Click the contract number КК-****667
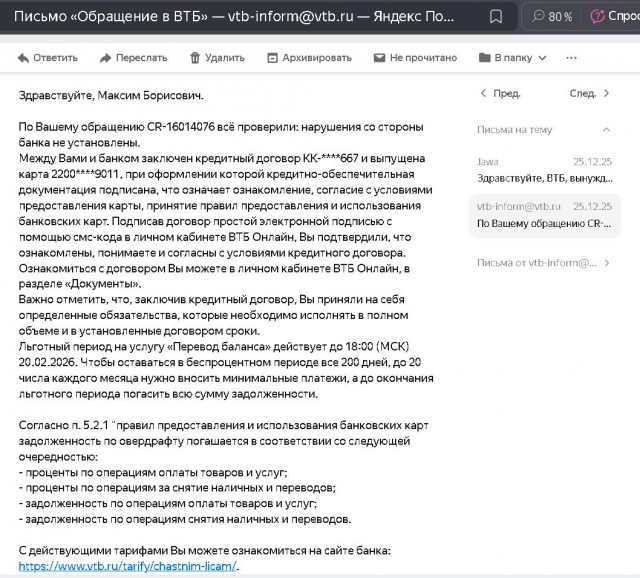This screenshot has width=640, height=578. 330,158
